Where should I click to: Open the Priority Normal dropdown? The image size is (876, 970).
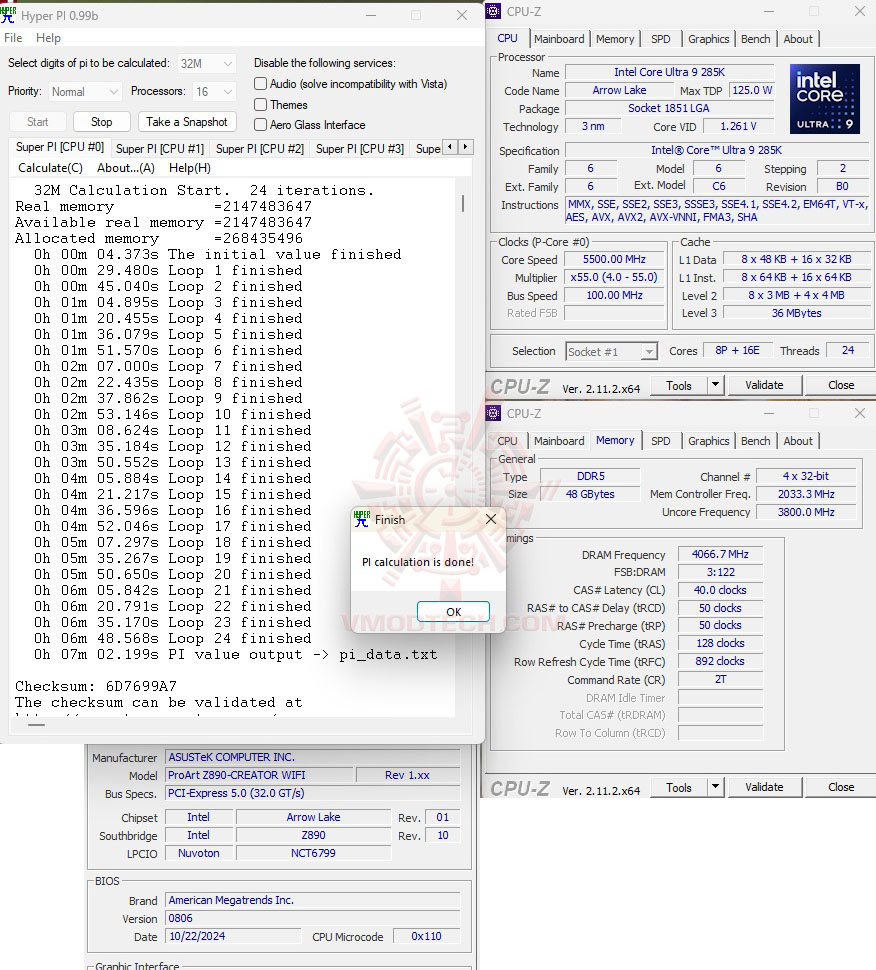tap(85, 92)
